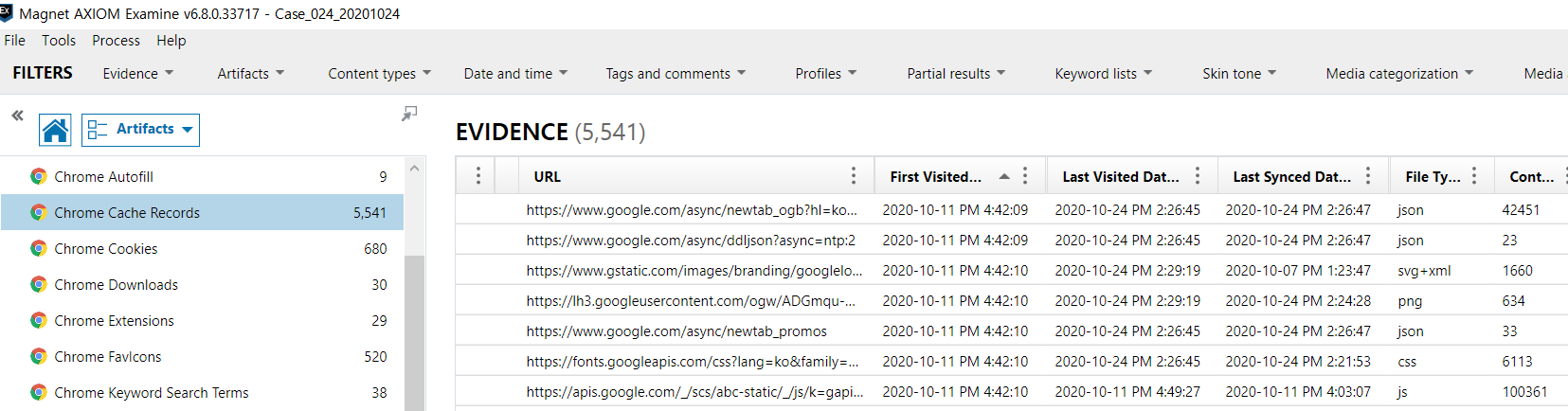
Task: Click the artifact list scrollbar thumb
Action: coord(414,331)
